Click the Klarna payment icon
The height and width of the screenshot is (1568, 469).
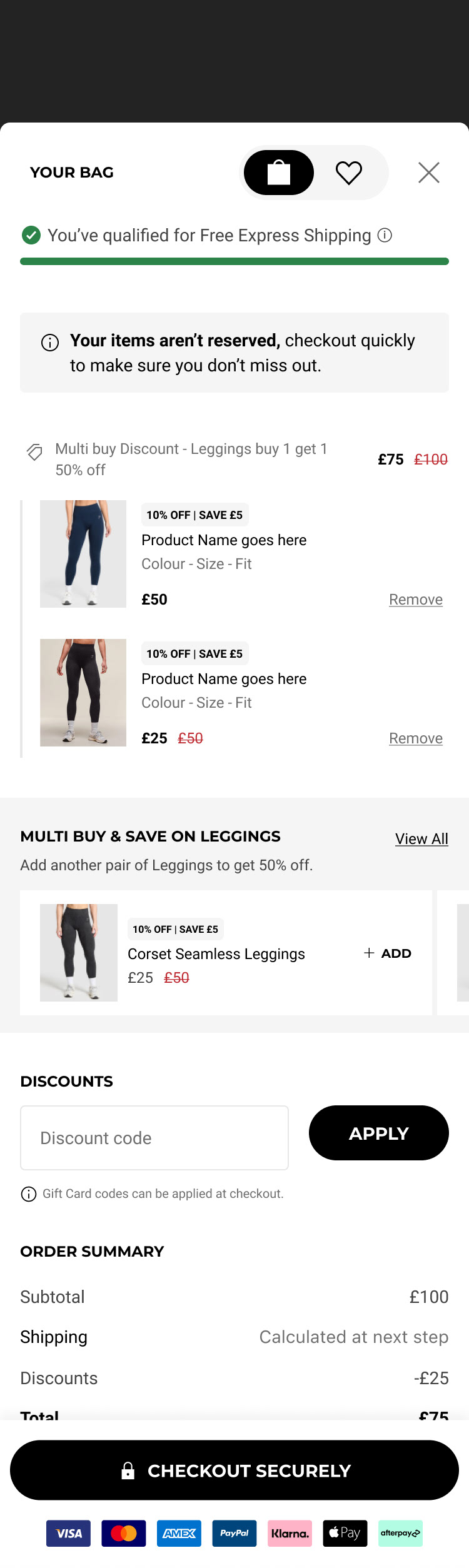(290, 1533)
